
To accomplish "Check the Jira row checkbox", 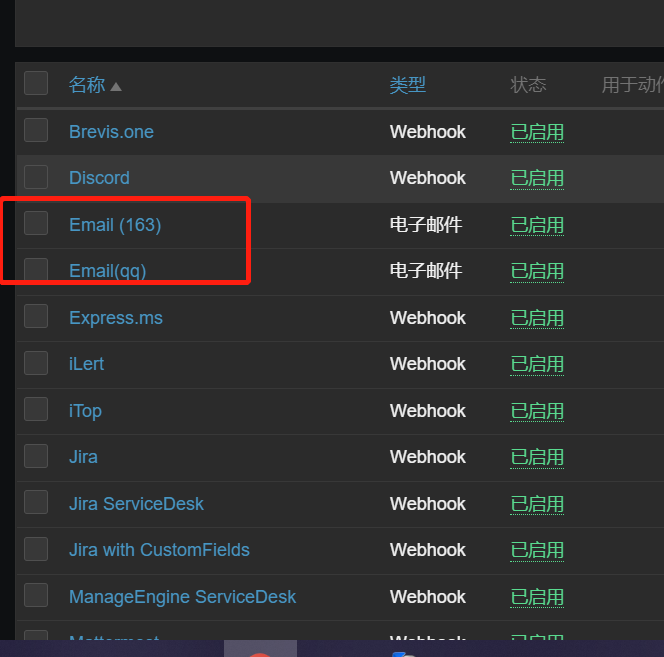I will point(36,456).
